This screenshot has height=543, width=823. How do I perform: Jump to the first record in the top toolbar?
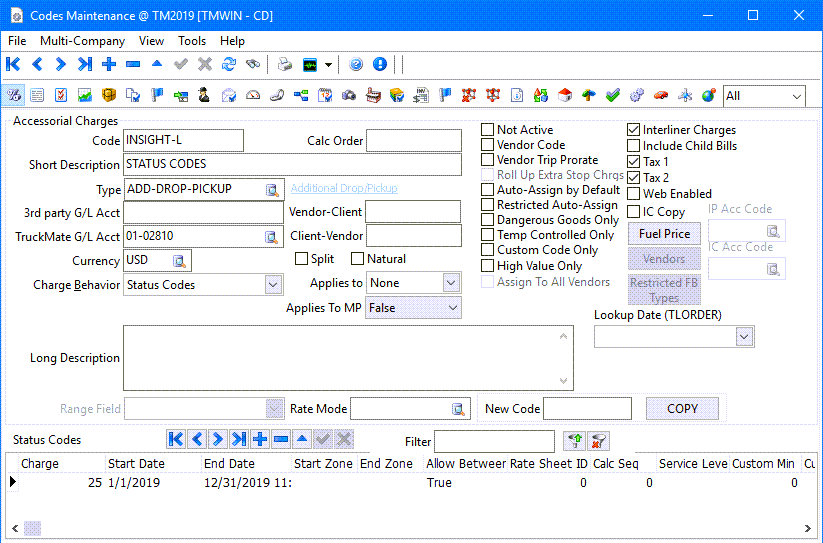13,64
